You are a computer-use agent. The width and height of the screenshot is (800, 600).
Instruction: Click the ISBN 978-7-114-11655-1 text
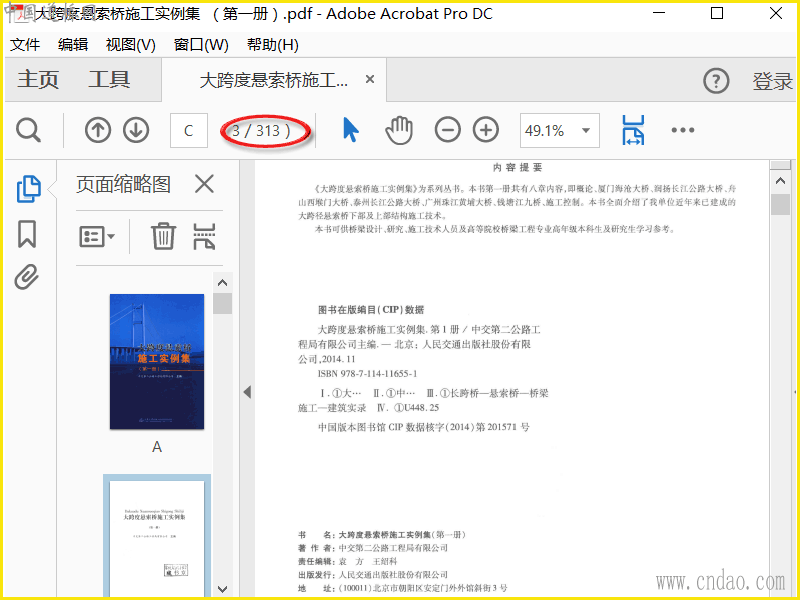[x=367, y=373]
